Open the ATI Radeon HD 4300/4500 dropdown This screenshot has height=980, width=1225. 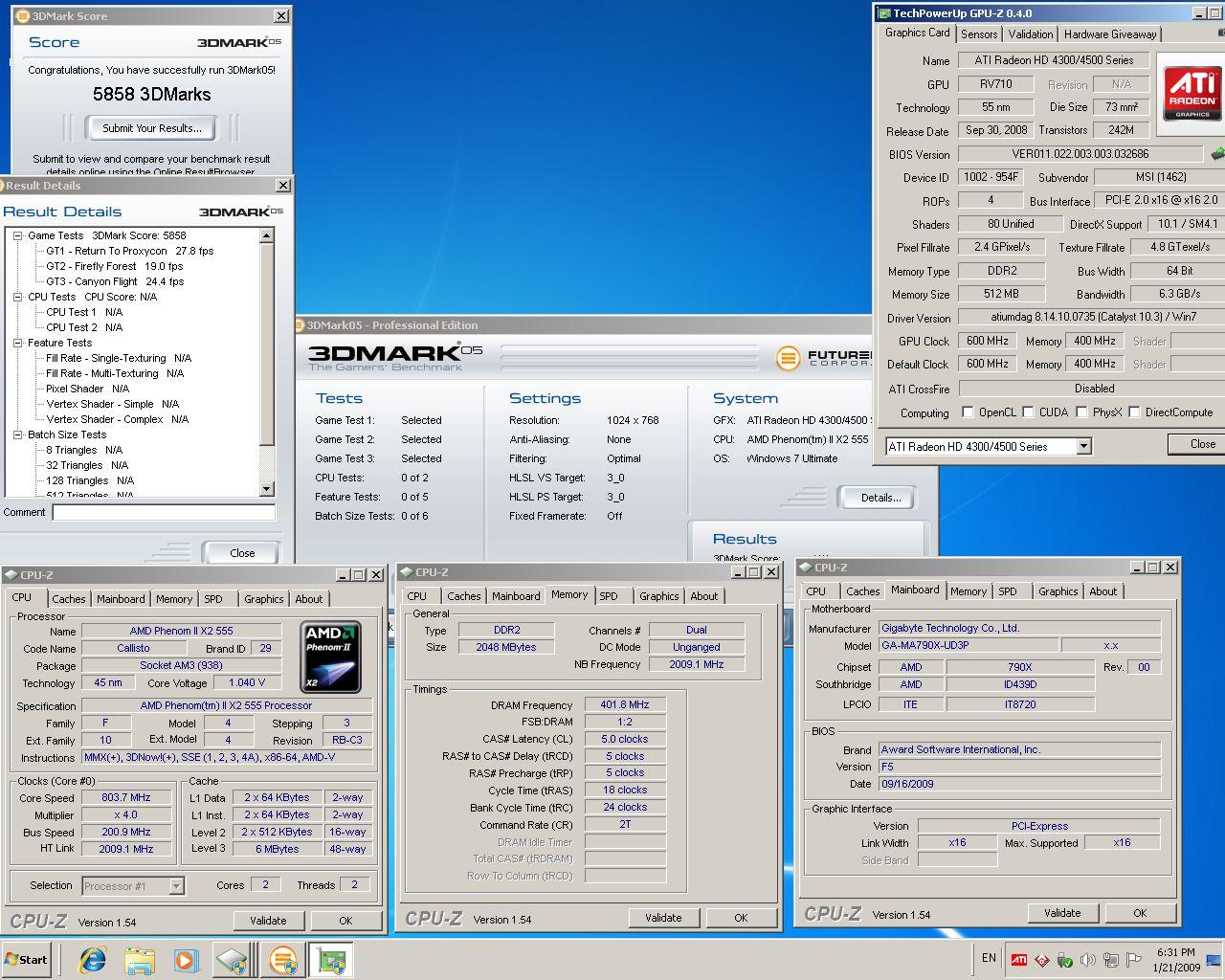coord(1083,447)
